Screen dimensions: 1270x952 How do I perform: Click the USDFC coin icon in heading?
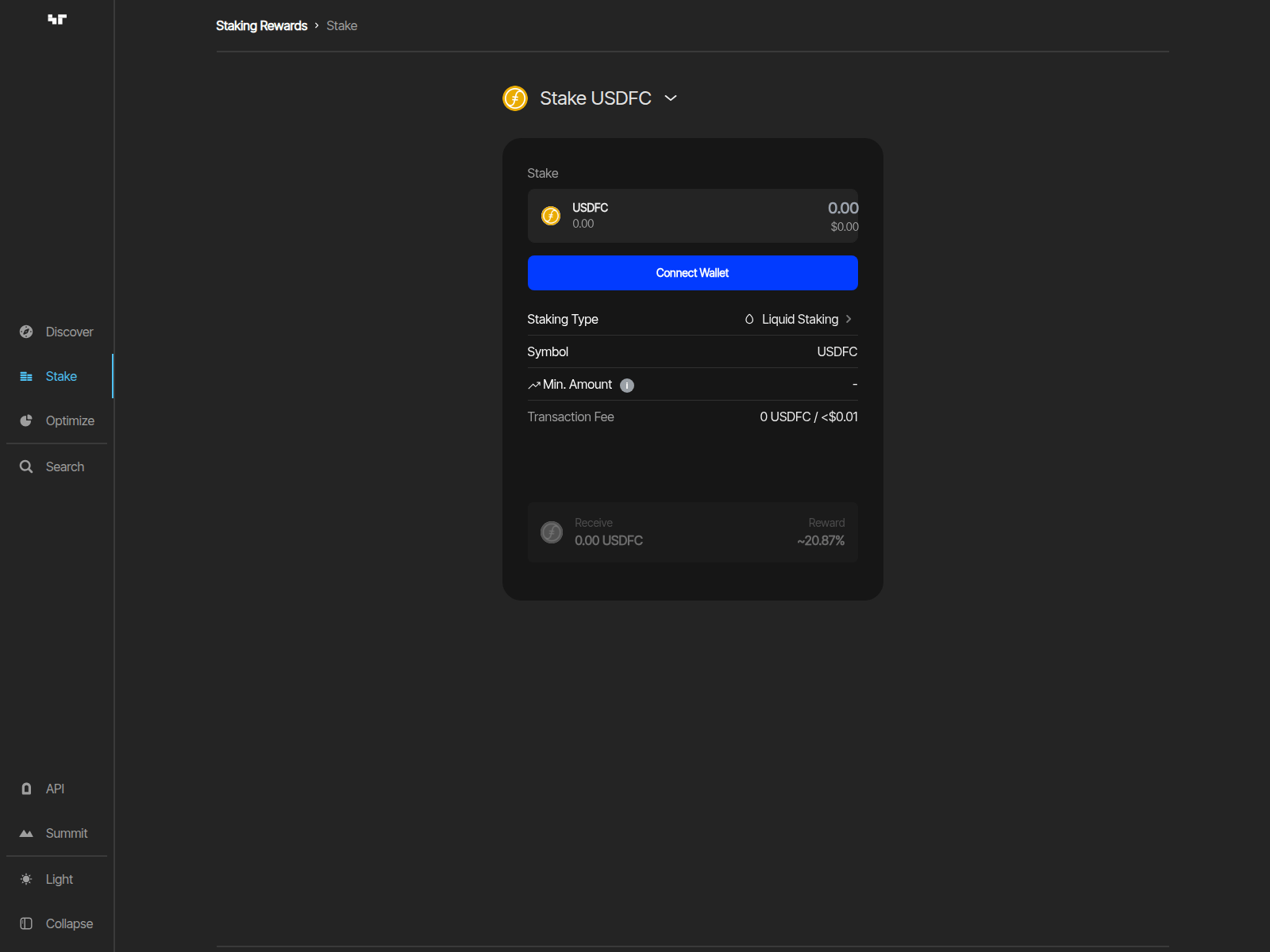(515, 98)
